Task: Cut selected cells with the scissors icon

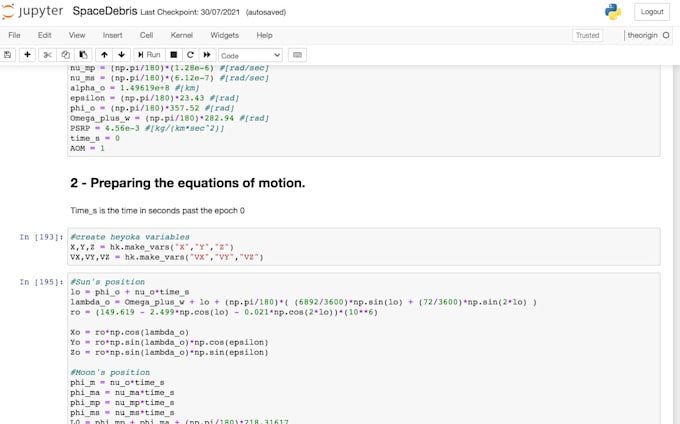Action: (x=47, y=55)
